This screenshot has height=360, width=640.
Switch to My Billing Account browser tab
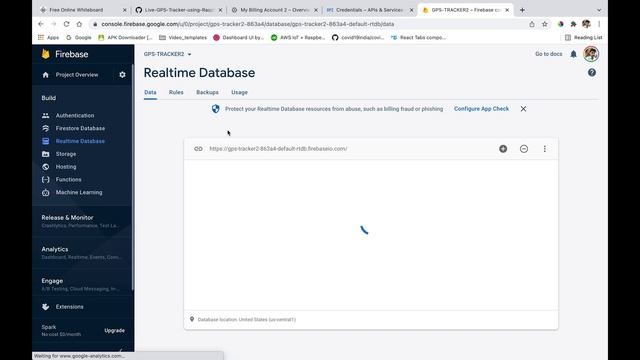(274, 10)
